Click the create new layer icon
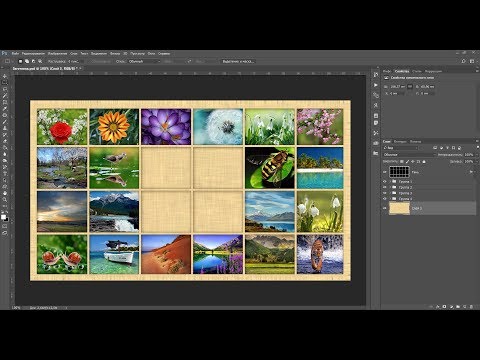 tap(465, 307)
